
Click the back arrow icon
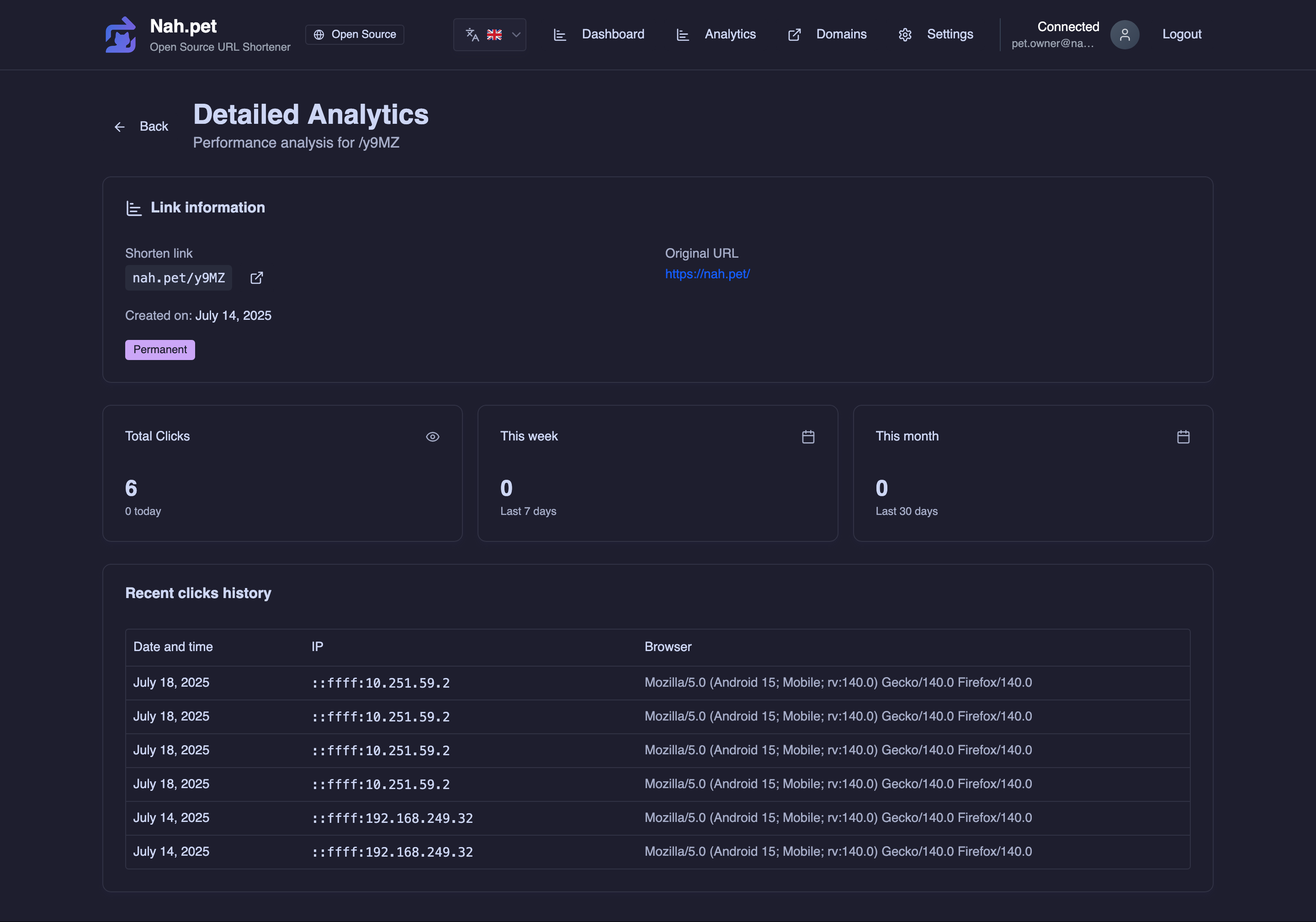tap(119, 127)
